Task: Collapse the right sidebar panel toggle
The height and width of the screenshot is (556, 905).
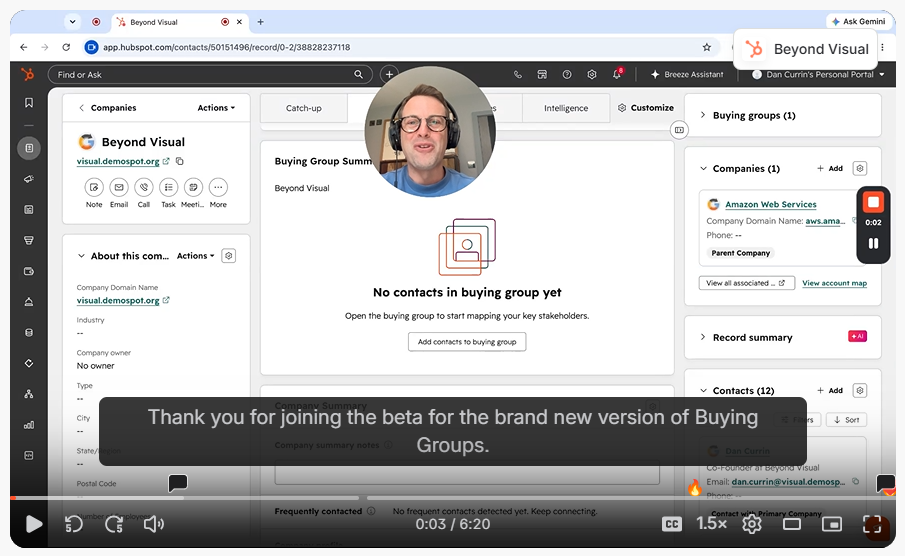Action: tap(679, 130)
